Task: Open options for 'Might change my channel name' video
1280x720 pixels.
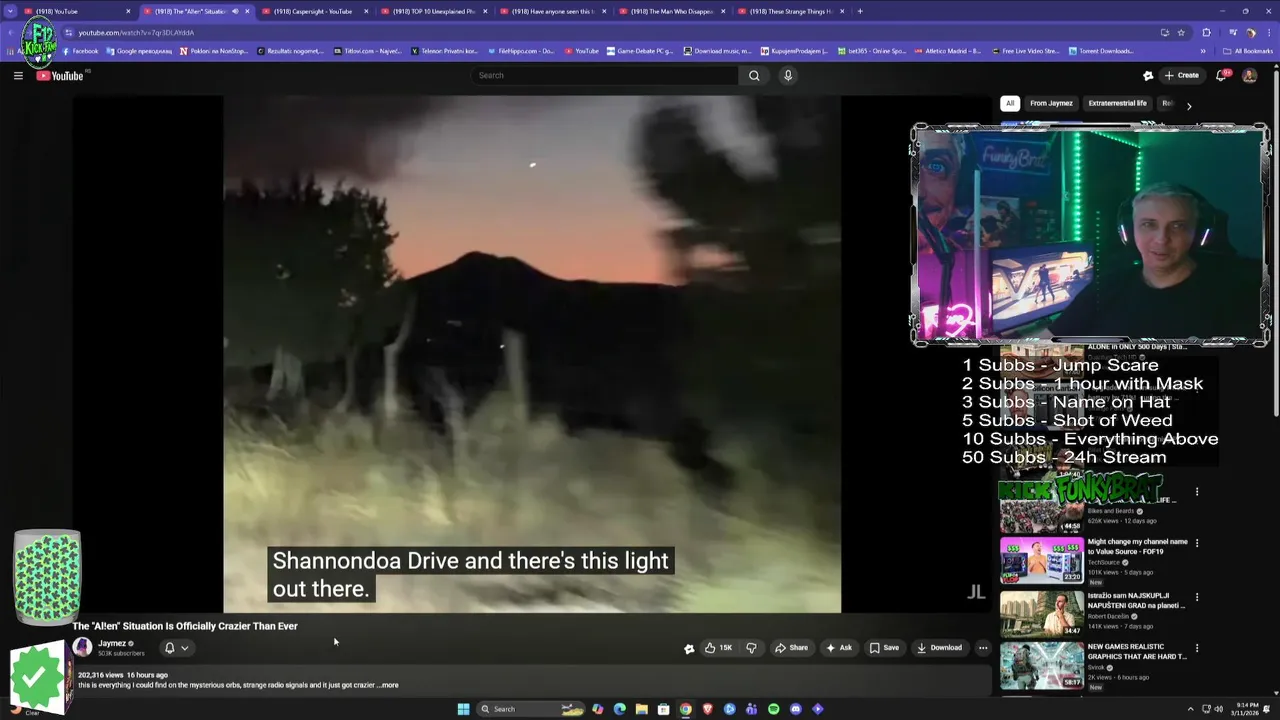Action: point(1197,543)
